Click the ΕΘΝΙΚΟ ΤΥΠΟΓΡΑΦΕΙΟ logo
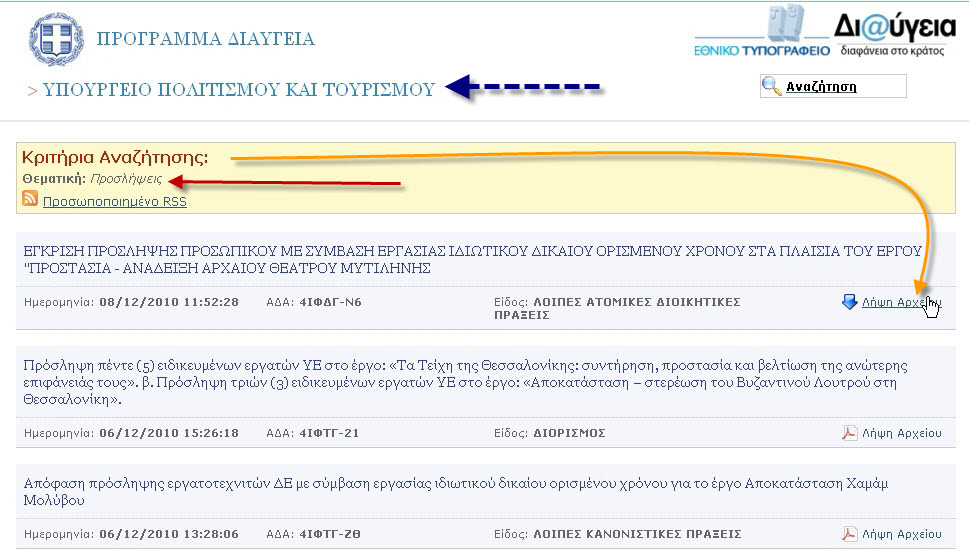This screenshot has width=969, height=552. coord(761,32)
